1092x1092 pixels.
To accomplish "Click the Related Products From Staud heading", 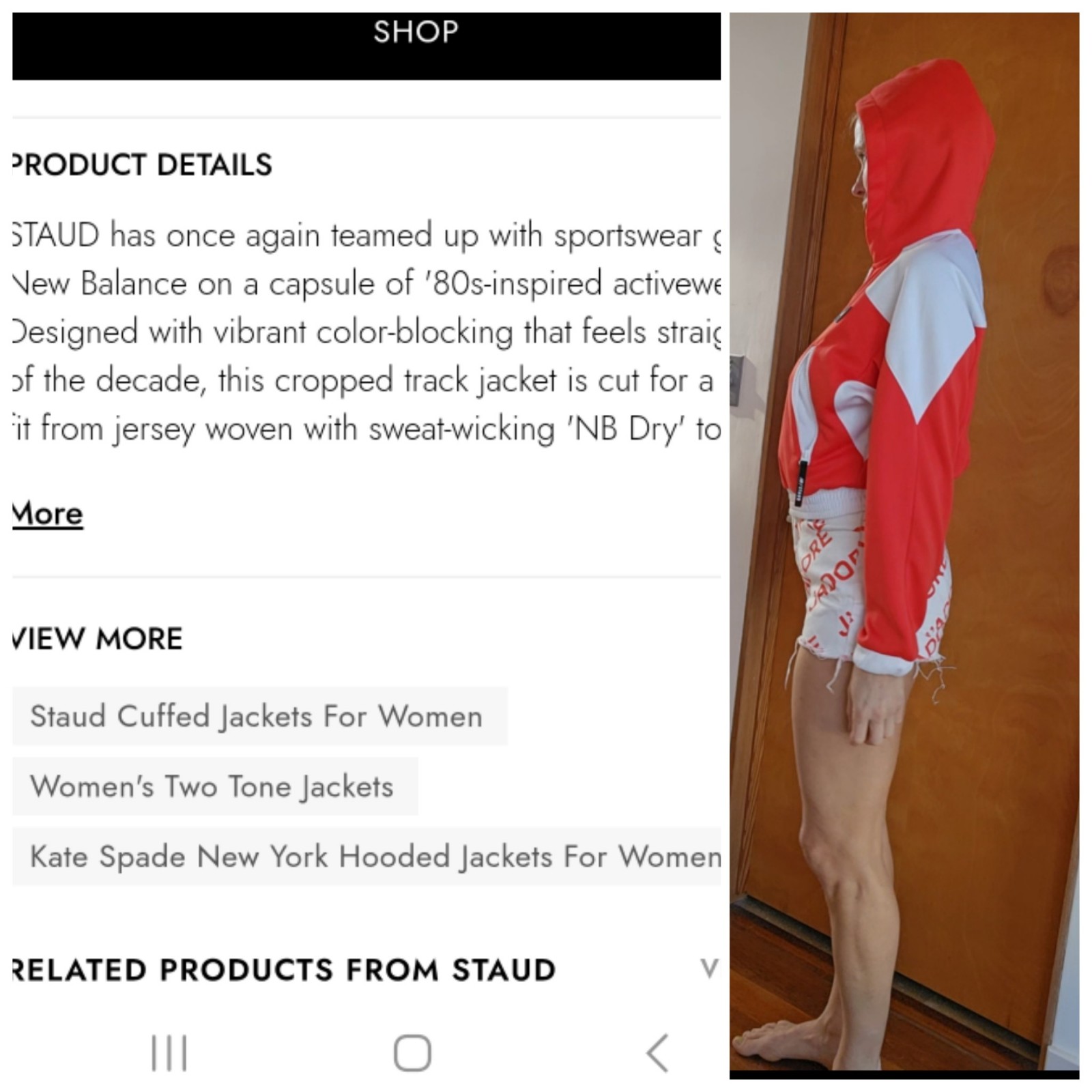I will coord(284,970).
